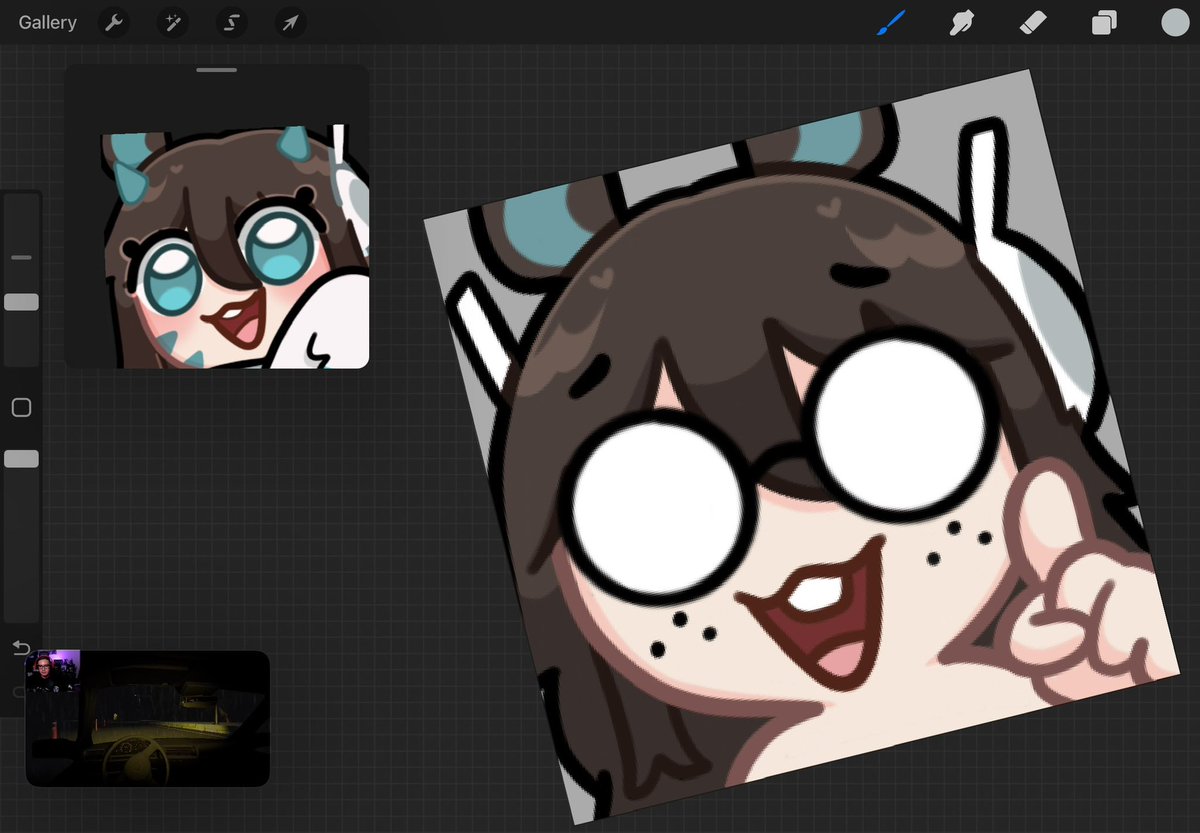Open the Layers panel
This screenshot has height=833, width=1200.
tap(1104, 22)
